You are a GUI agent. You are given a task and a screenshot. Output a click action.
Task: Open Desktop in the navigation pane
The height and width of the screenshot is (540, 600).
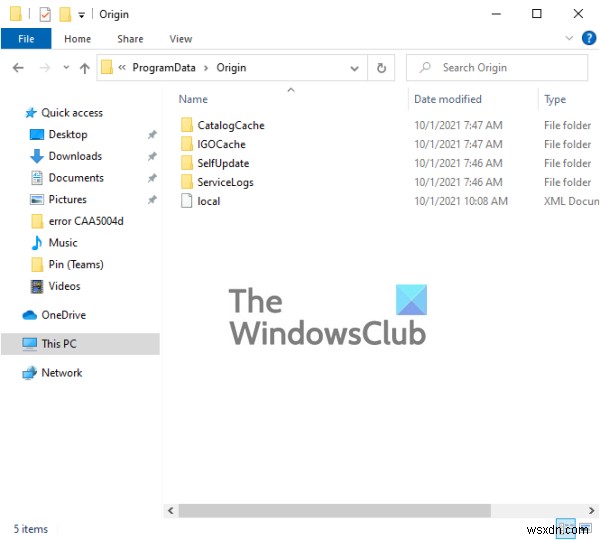tap(68, 135)
